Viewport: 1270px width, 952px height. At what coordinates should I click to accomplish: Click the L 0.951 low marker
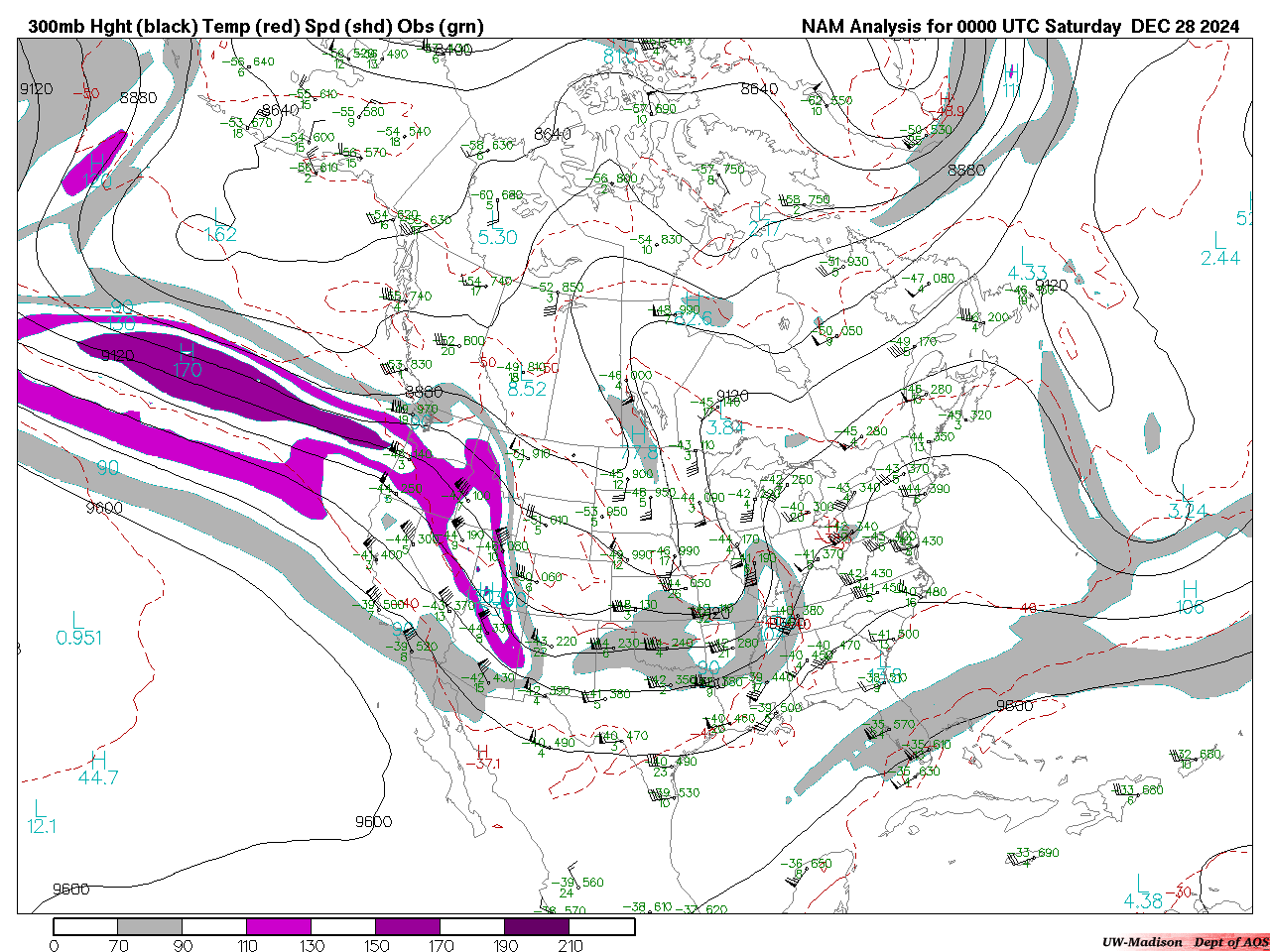click(78, 628)
